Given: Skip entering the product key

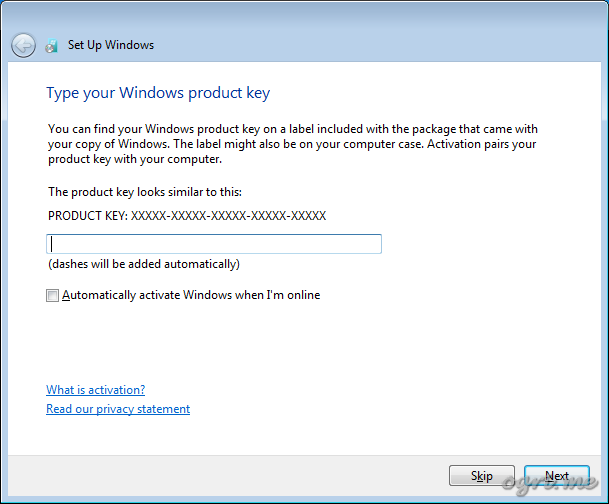Looking at the screenshot, I should point(482,475).
